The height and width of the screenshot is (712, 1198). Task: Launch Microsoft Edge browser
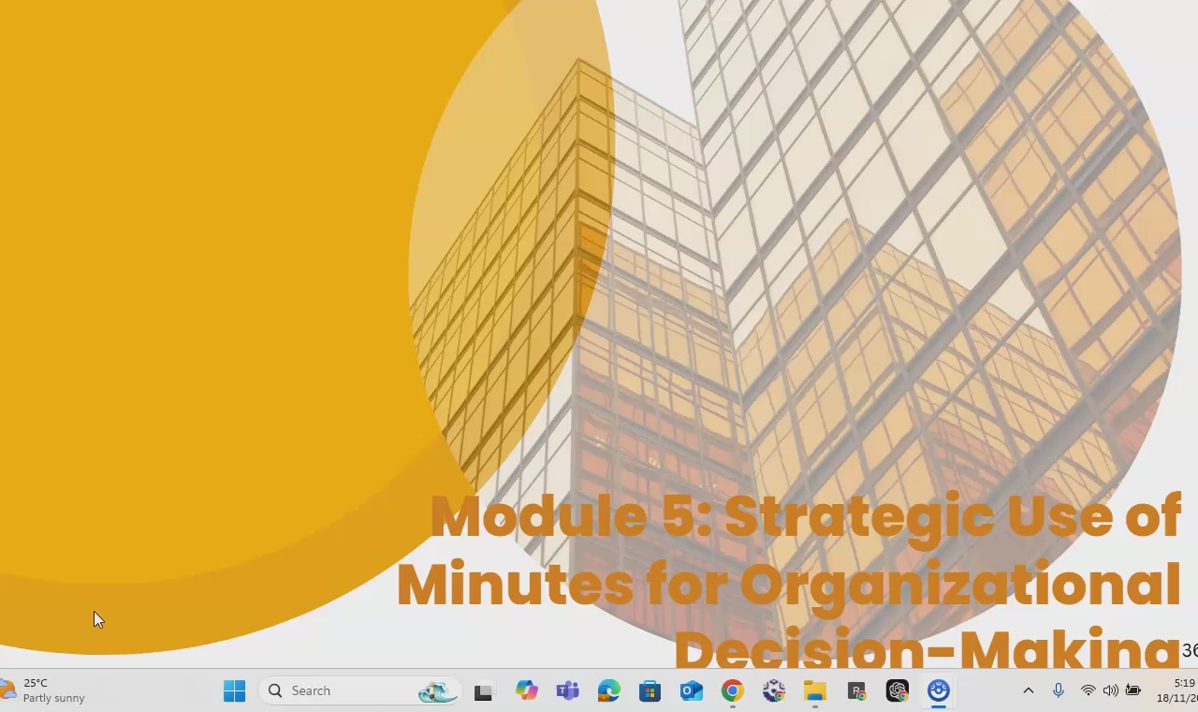609,691
